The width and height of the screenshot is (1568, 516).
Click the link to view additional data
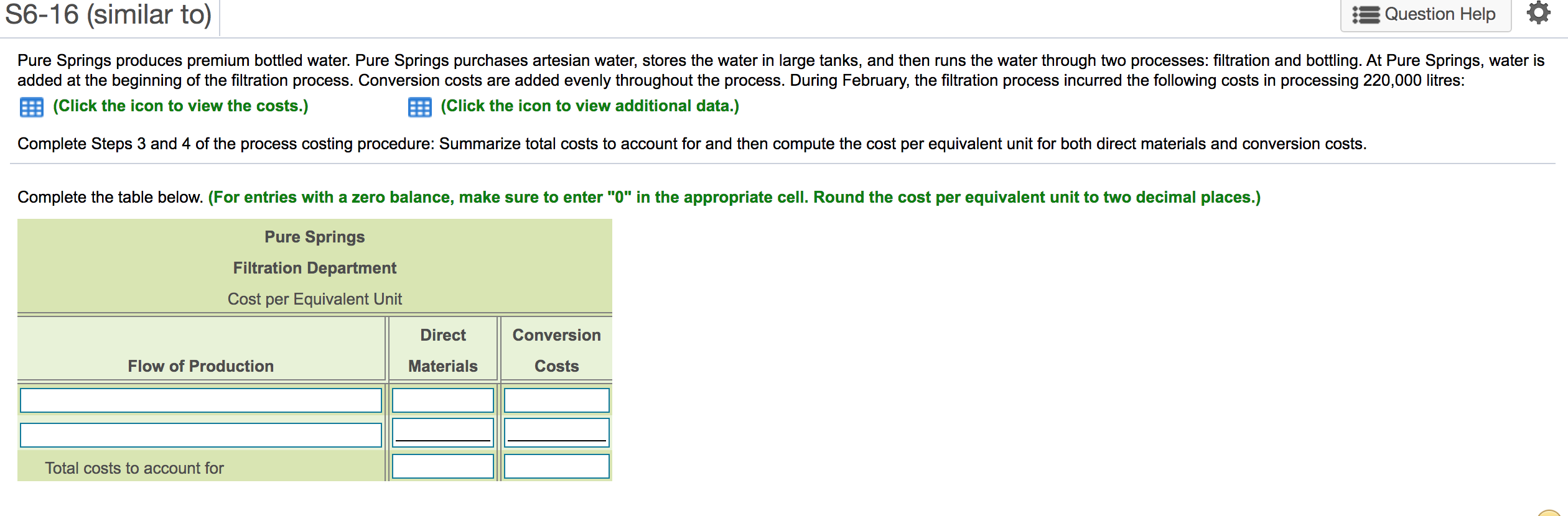(589, 106)
